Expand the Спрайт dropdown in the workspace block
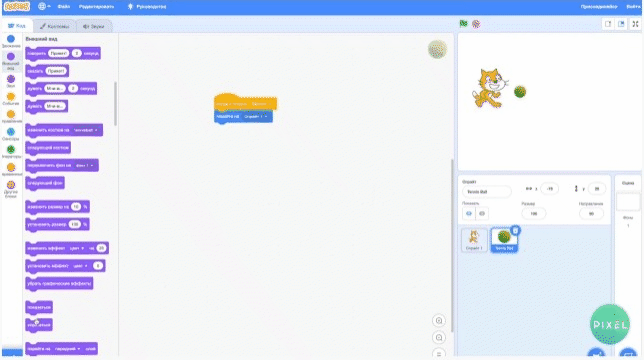Viewport: 644px width, 360px height. point(255,117)
